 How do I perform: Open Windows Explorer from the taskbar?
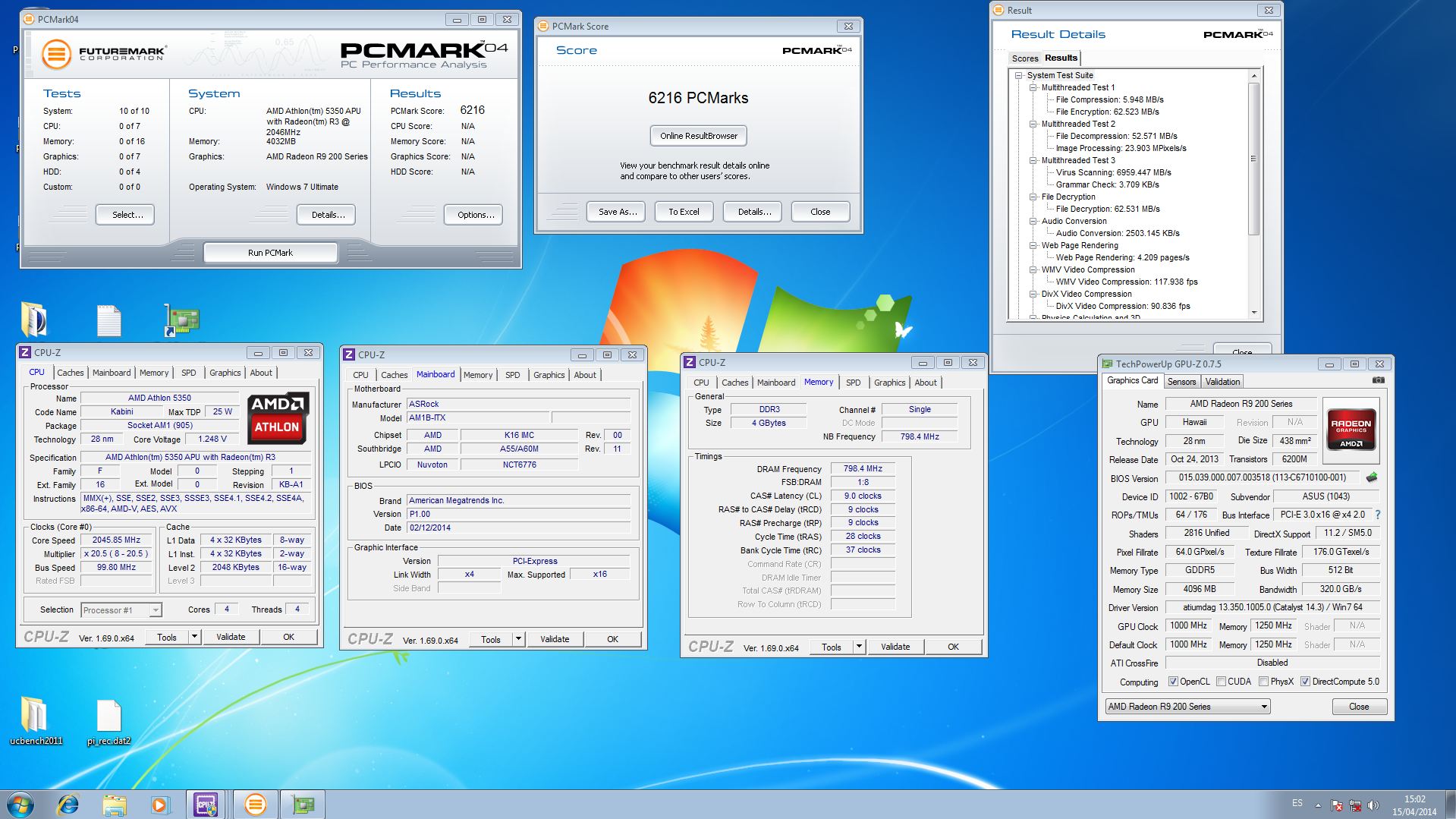click(x=114, y=805)
